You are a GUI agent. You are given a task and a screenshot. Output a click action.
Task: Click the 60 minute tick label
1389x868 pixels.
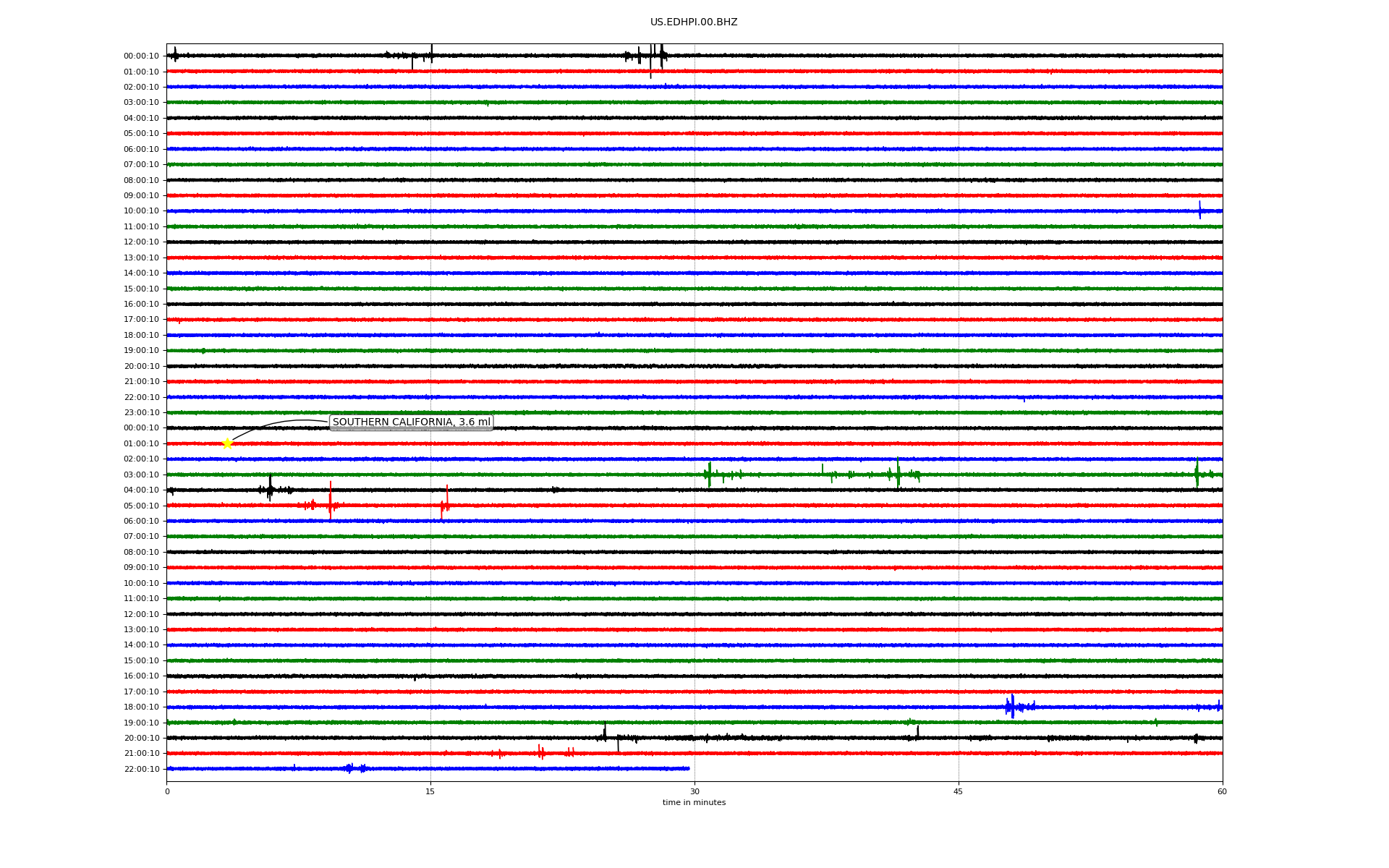pyautogui.click(x=1221, y=791)
